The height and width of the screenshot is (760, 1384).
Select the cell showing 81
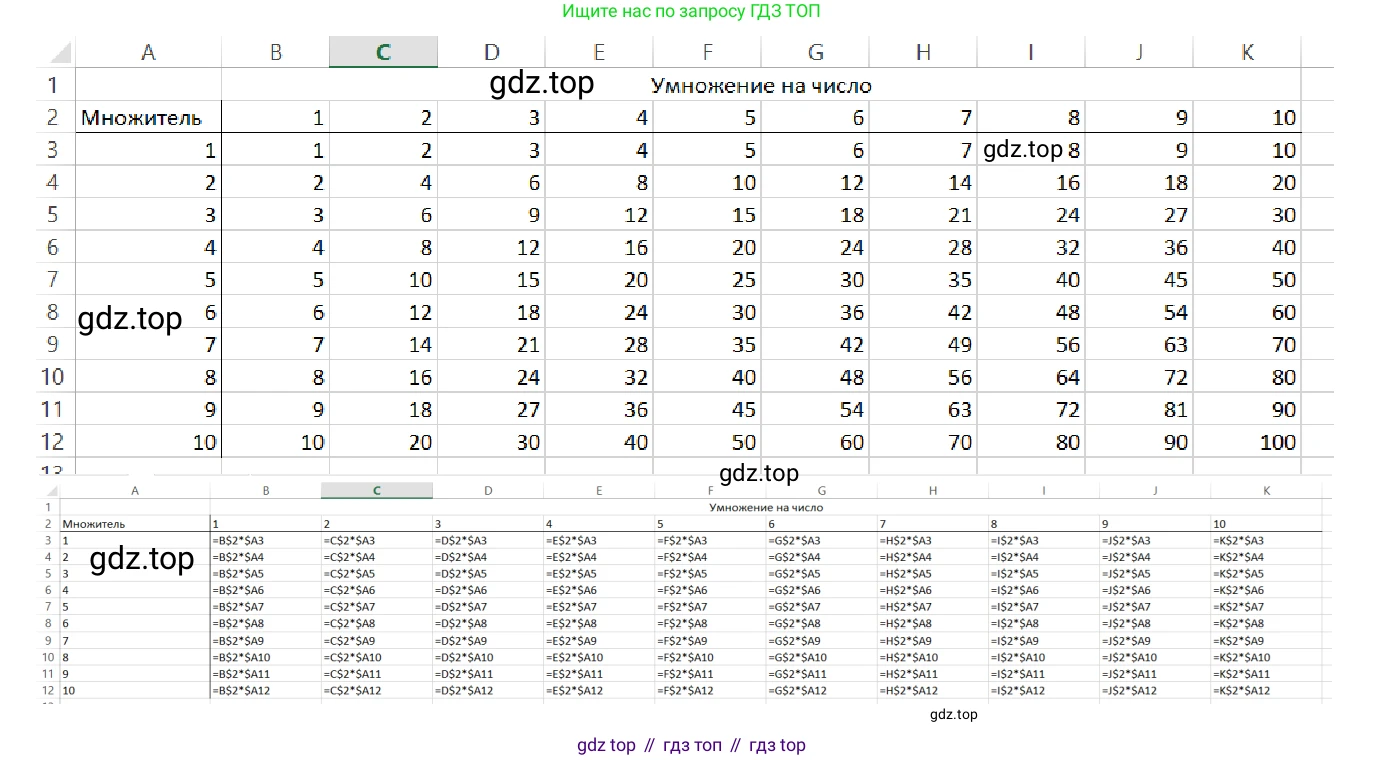point(1139,409)
